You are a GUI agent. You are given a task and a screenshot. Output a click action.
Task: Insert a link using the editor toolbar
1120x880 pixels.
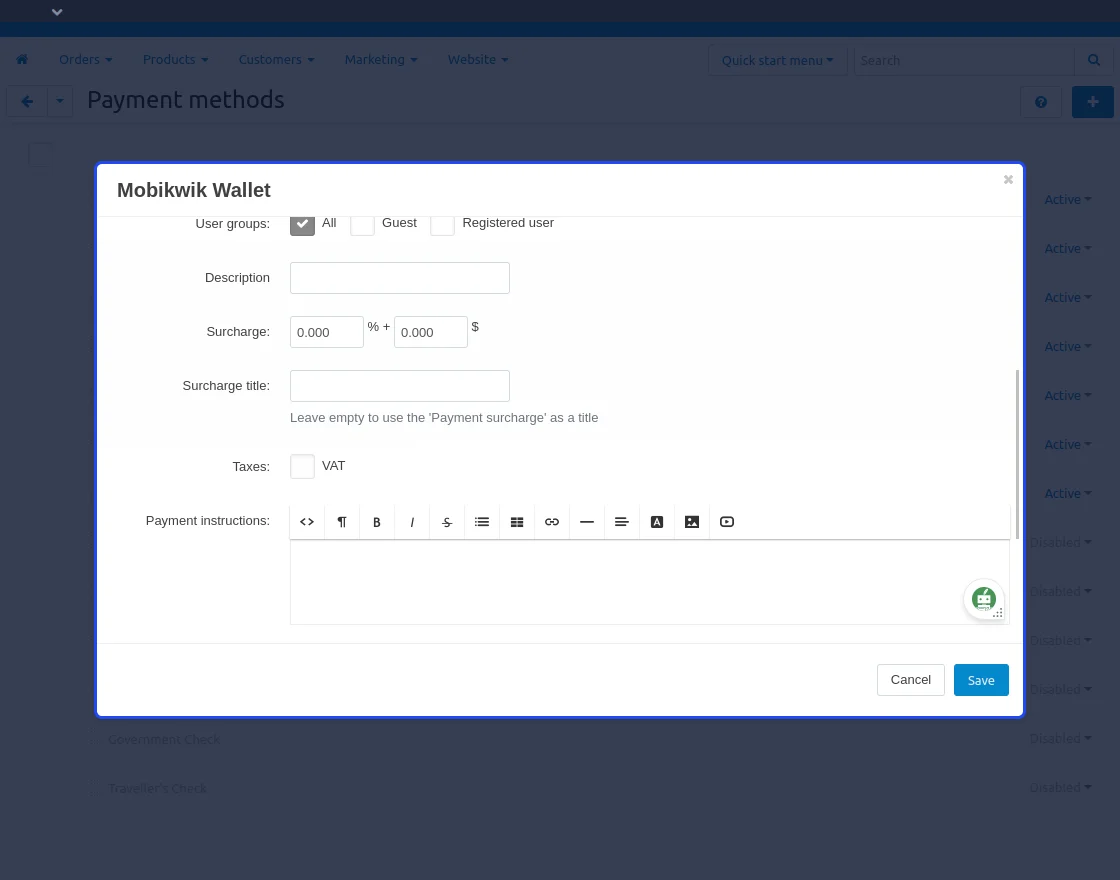(x=552, y=522)
